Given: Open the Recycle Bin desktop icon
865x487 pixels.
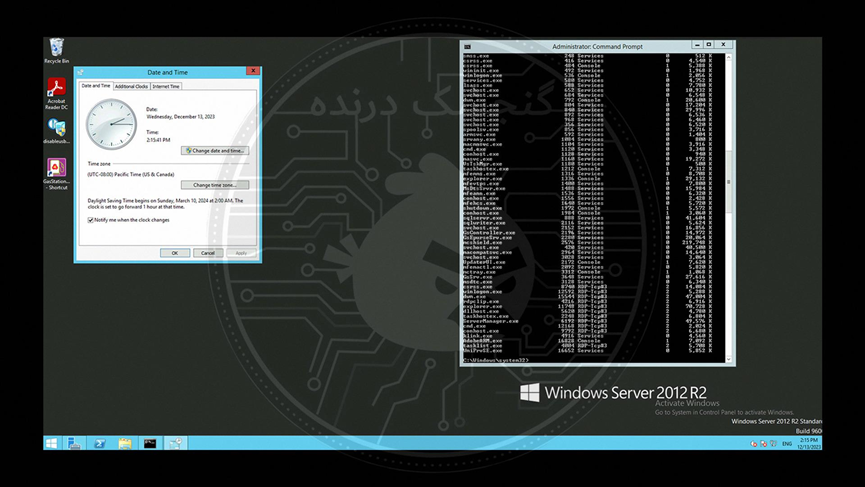Looking at the screenshot, I should point(56,51).
